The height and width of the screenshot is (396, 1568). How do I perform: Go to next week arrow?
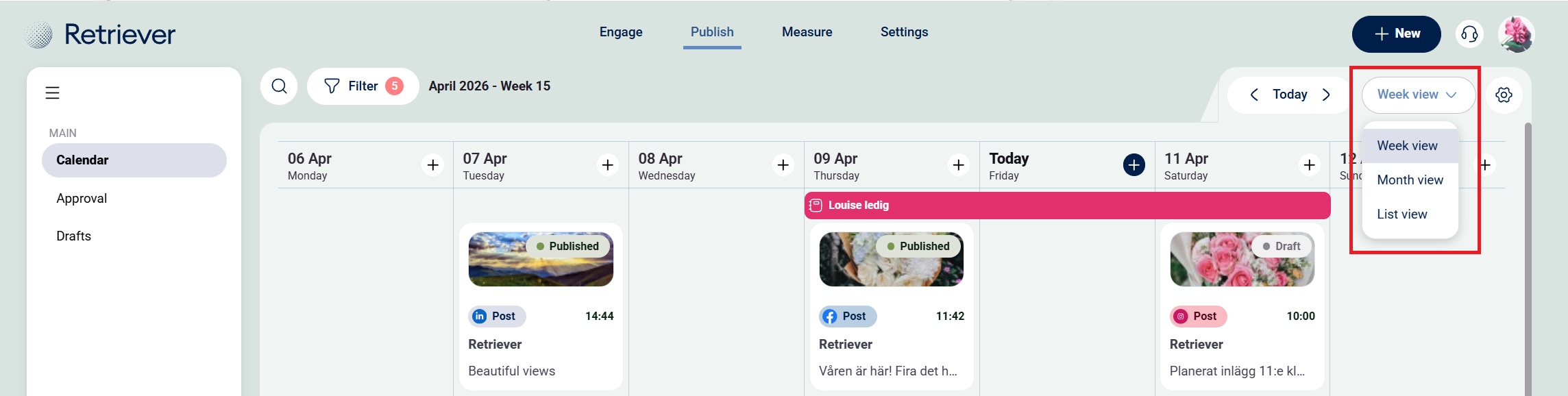[x=1326, y=95]
